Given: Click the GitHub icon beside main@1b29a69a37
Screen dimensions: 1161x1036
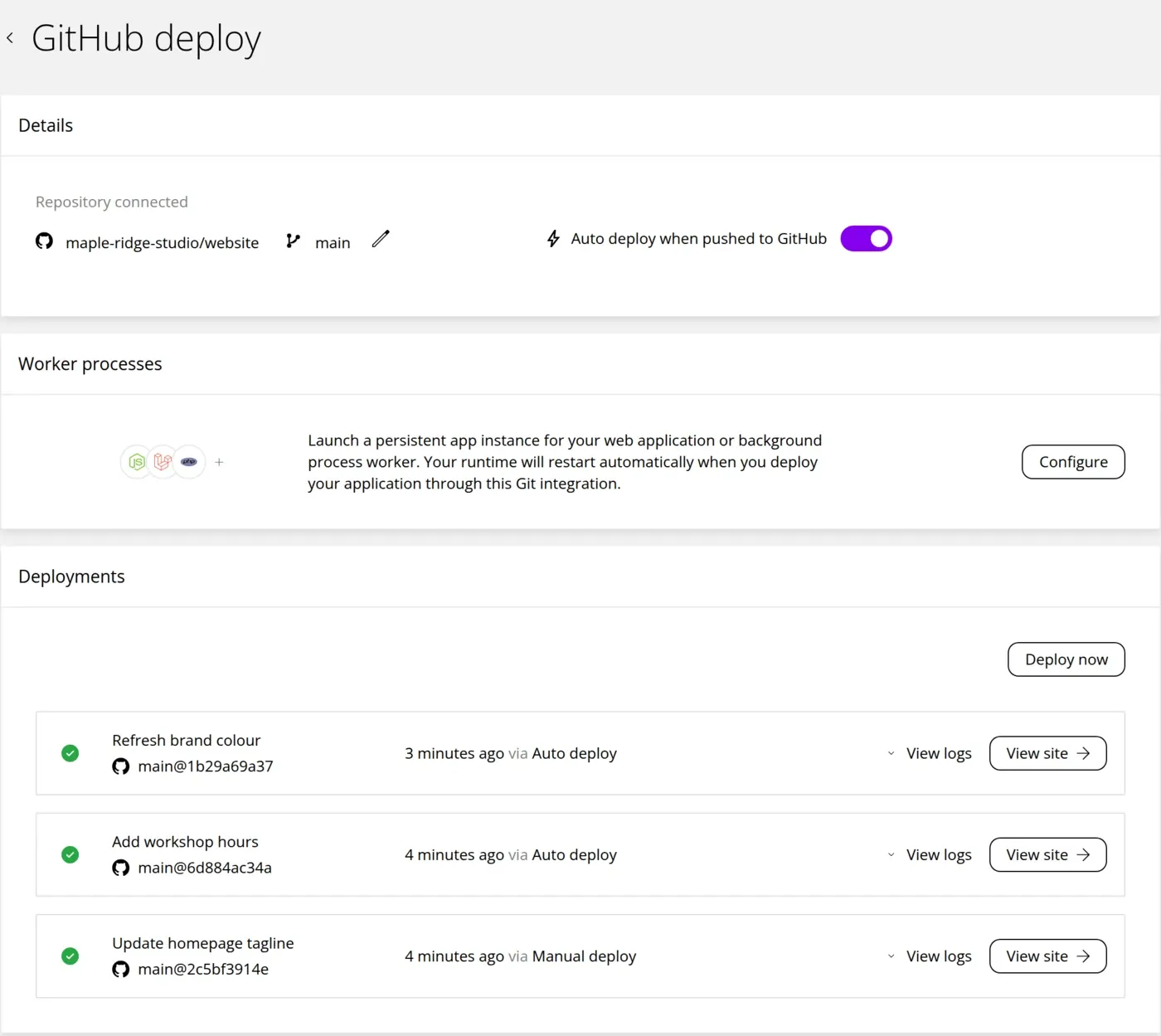Looking at the screenshot, I should pos(121,766).
